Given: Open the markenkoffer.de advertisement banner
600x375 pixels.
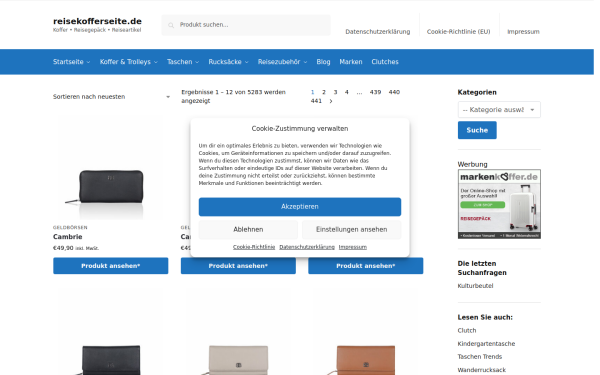Looking at the screenshot, I should click(499, 204).
